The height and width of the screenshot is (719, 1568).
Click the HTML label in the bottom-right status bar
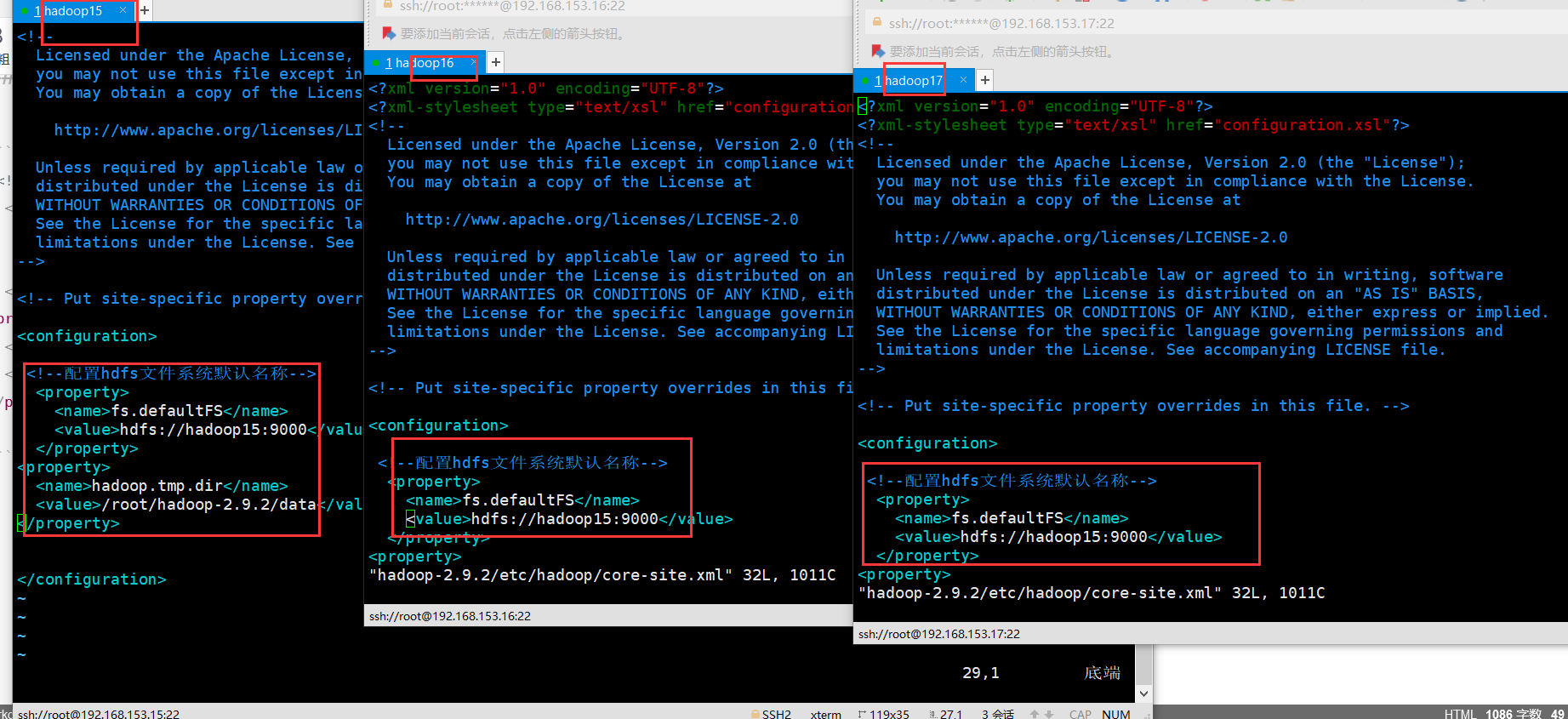(1460, 714)
